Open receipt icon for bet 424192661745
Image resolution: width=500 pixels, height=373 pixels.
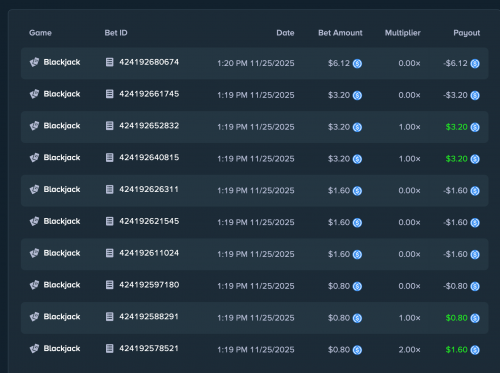pyautogui.click(x=110, y=94)
